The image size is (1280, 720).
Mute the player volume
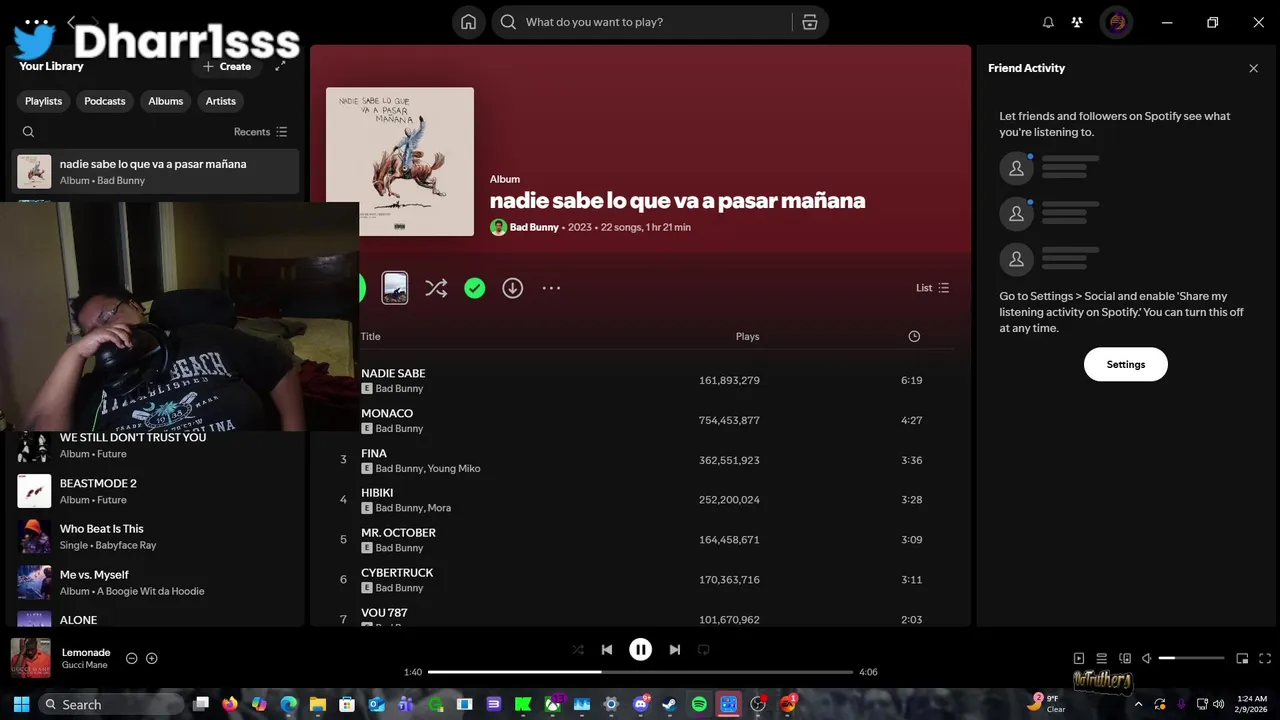pos(1147,658)
